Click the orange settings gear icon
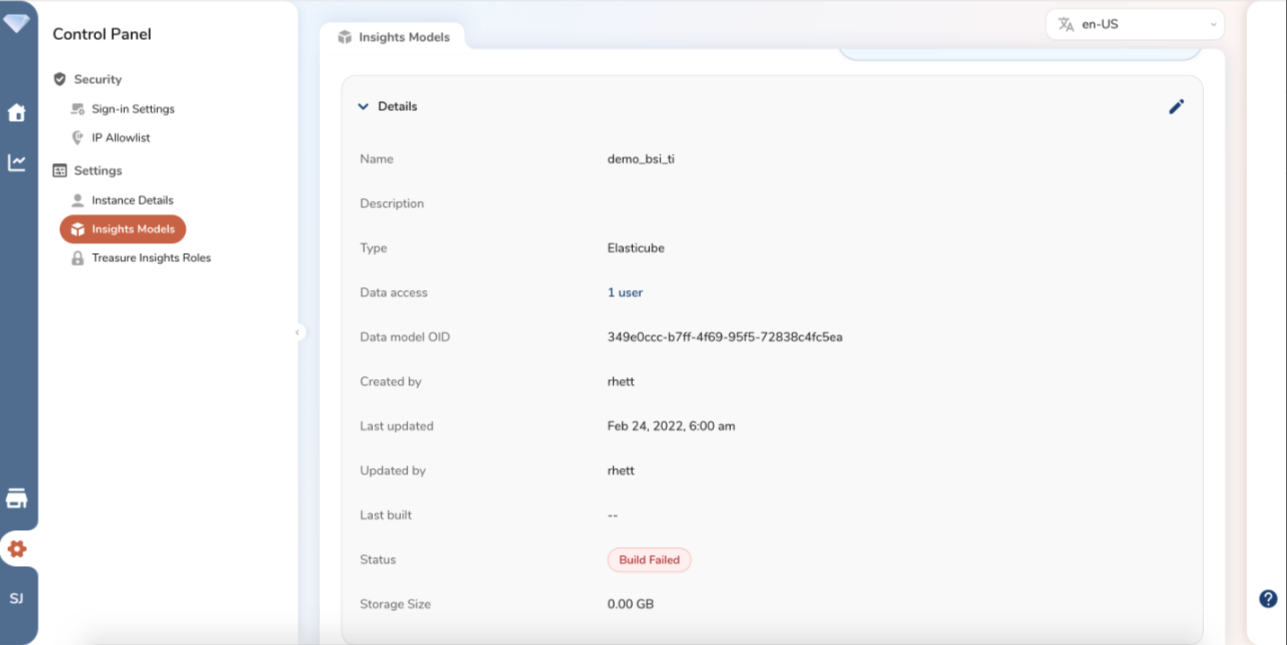The height and width of the screenshot is (645, 1287). tap(17, 549)
